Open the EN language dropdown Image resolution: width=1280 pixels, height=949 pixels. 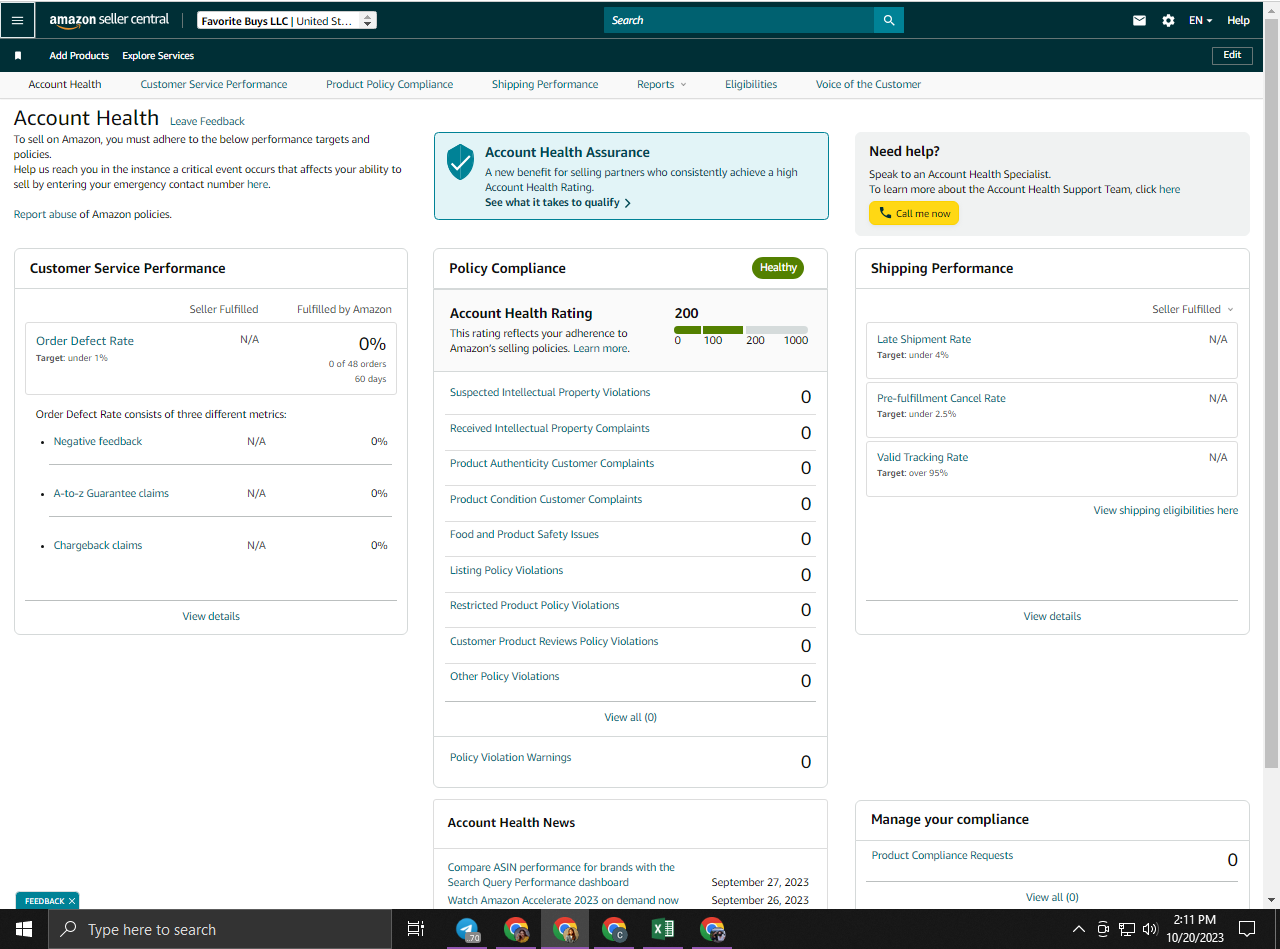tap(1200, 20)
